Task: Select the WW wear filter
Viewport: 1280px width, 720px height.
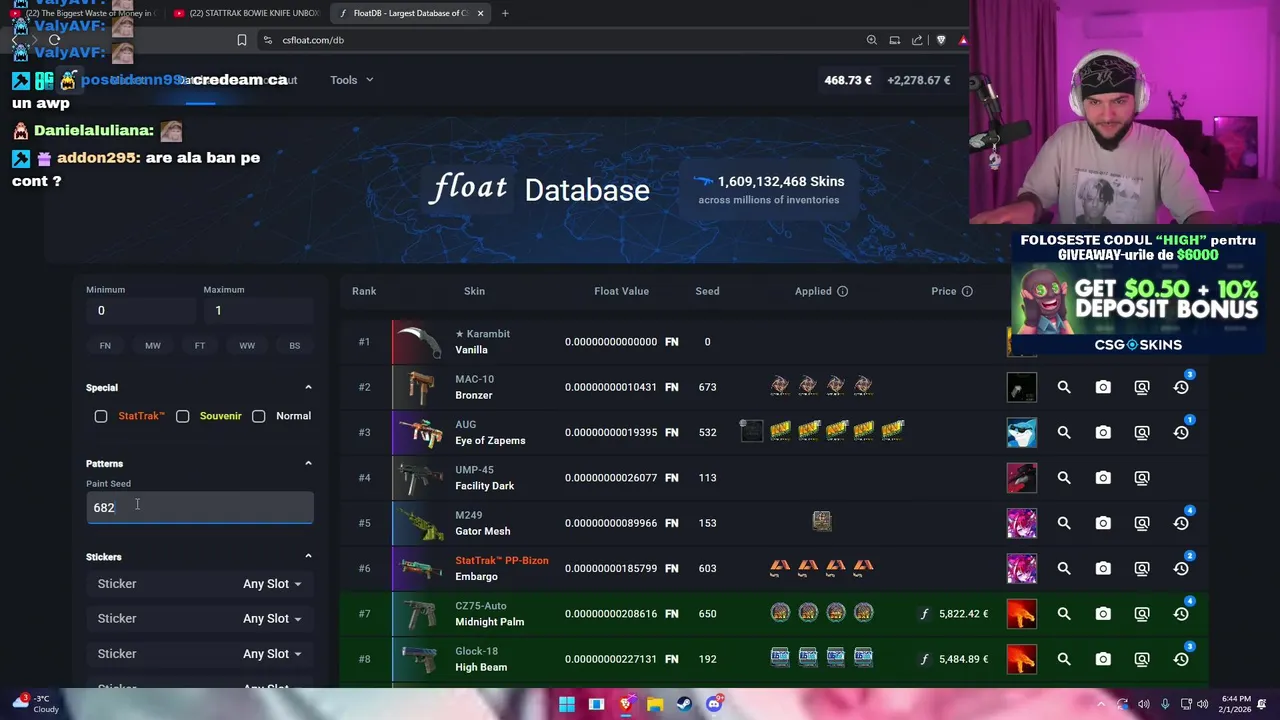Action: click(247, 345)
